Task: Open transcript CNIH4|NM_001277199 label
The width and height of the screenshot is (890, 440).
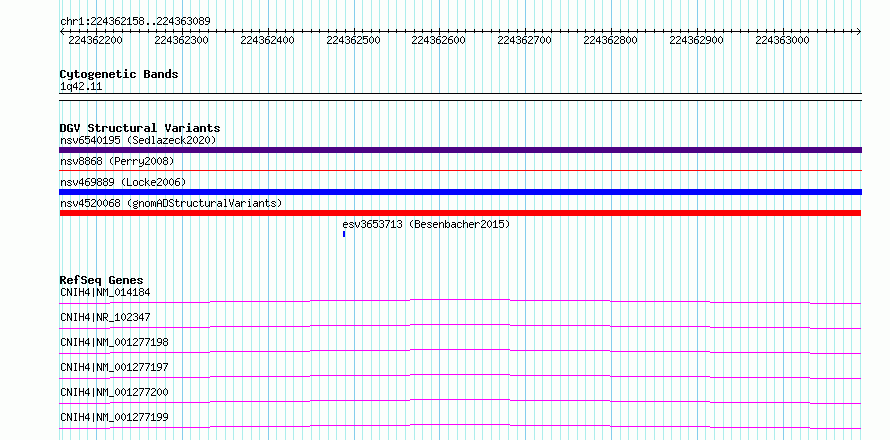Action: click(x=114, y=417)
